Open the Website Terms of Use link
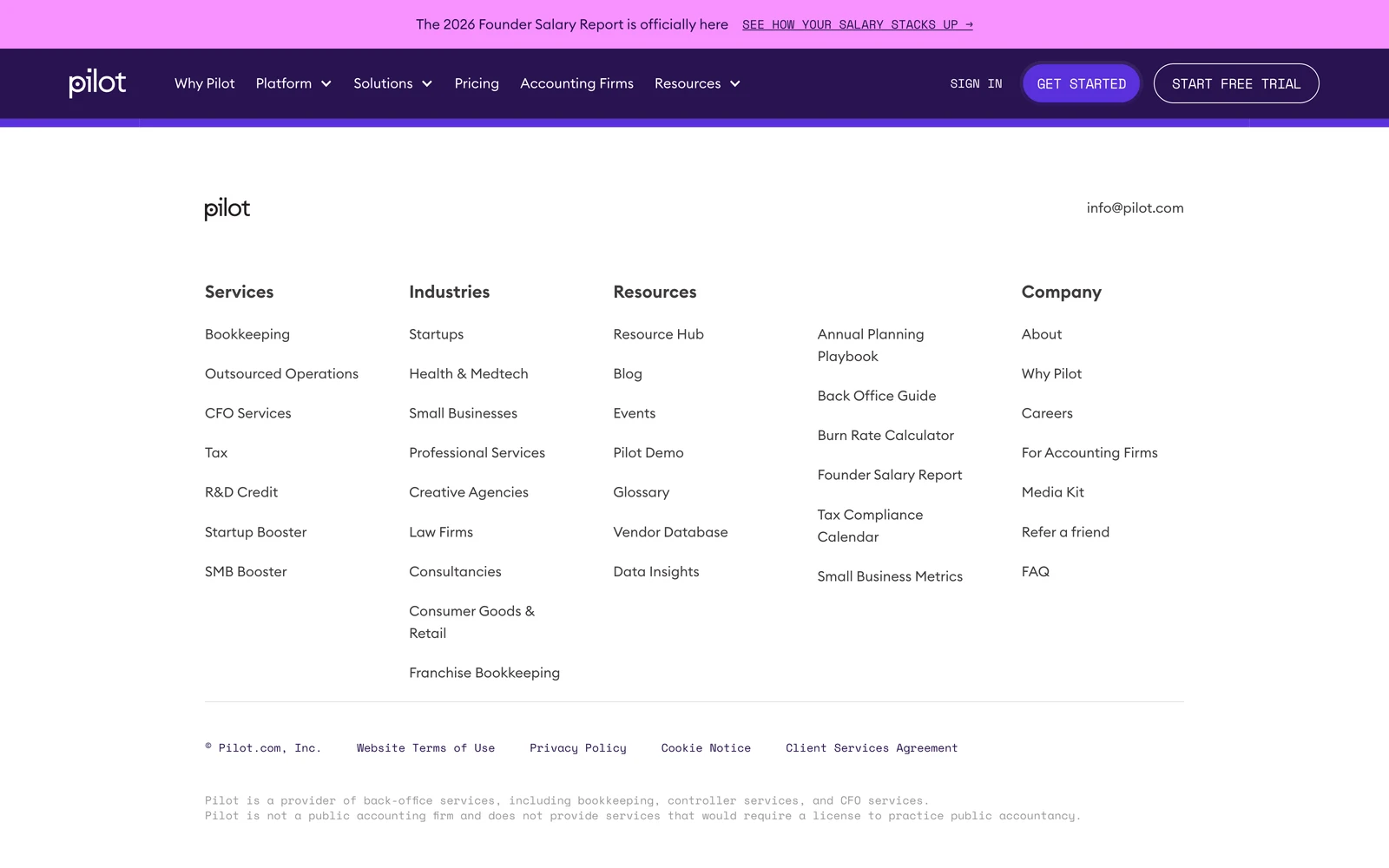The height and width of the screenshot is (868, 1389). (x=425, y=748)
